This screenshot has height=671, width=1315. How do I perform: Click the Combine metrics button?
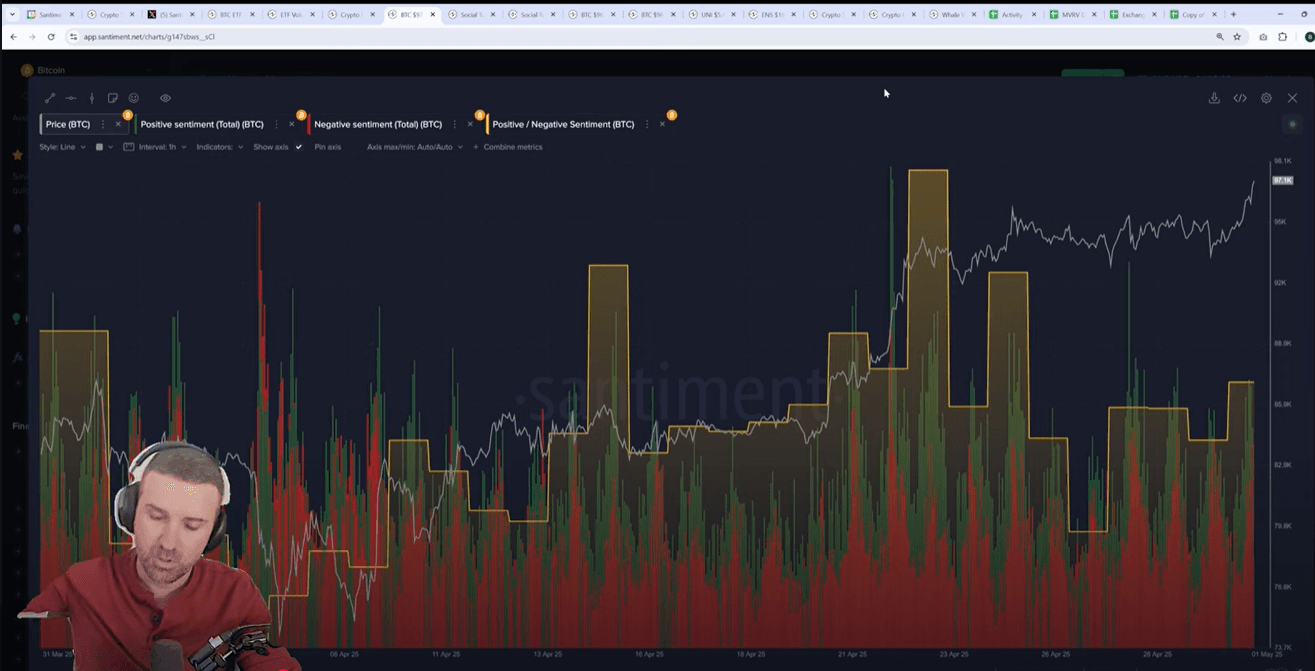pos(512,147)
